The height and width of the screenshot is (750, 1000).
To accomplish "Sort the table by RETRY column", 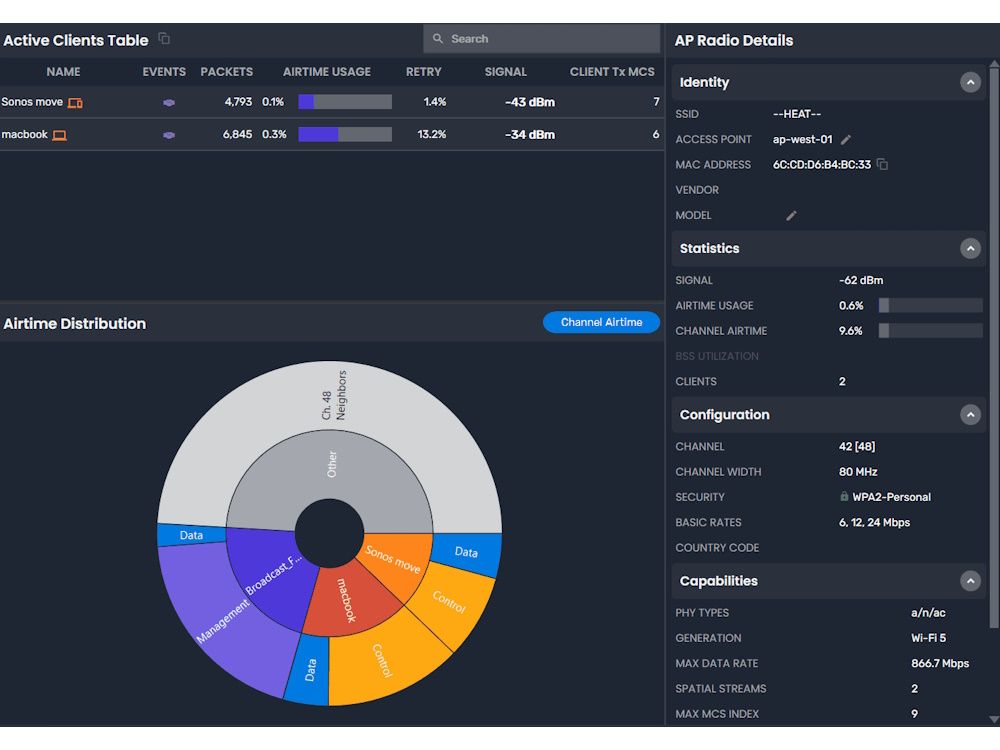I will (x=423, y=71).
